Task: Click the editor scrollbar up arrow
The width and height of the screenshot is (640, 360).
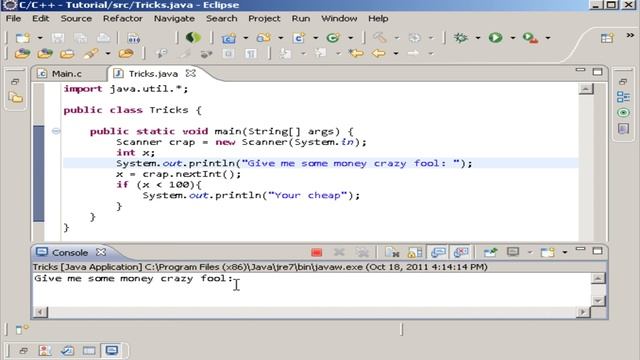Action: click(586, 89)
